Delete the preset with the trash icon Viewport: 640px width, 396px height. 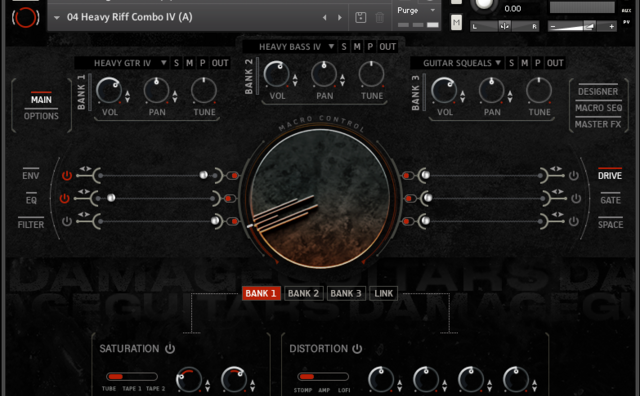click(x=380, y=17)
